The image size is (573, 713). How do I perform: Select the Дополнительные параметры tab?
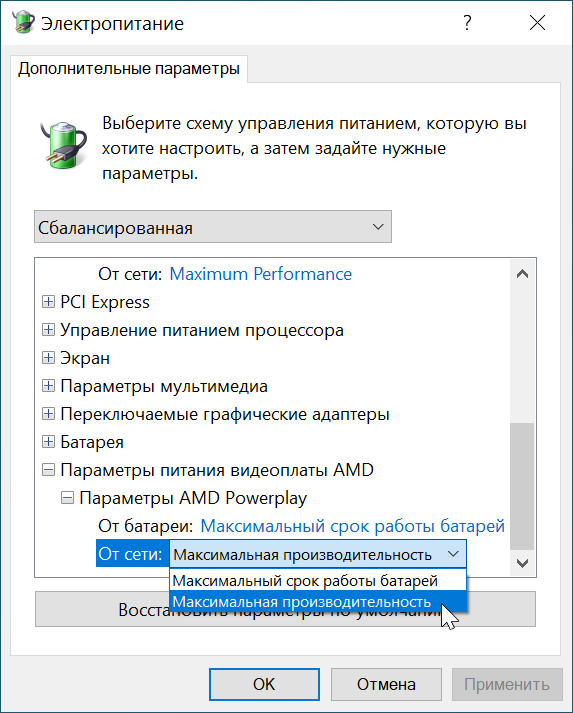(x=129, y=69)
